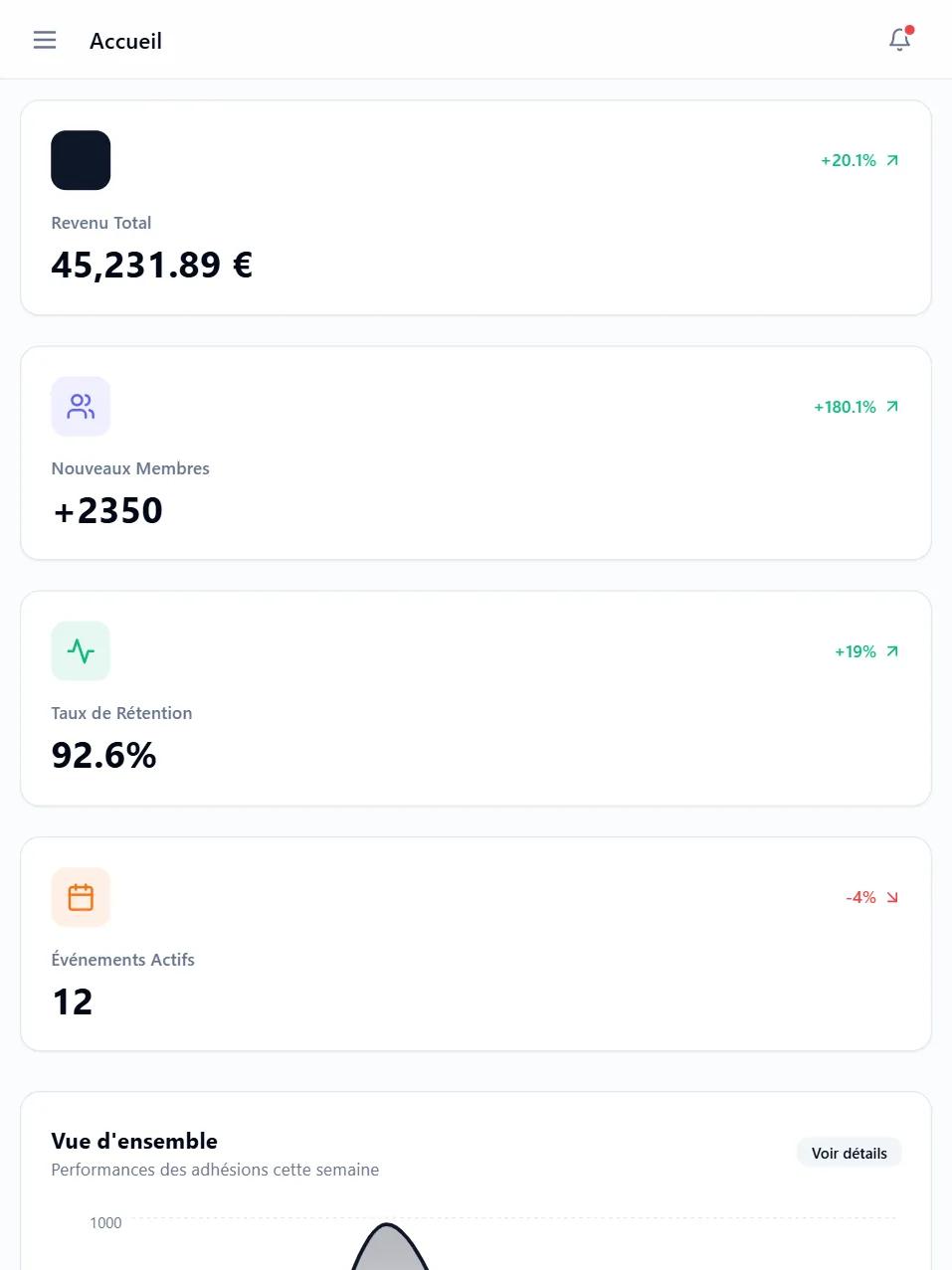
Task: Select the 92.6% retention value
Action: point(103,755)
